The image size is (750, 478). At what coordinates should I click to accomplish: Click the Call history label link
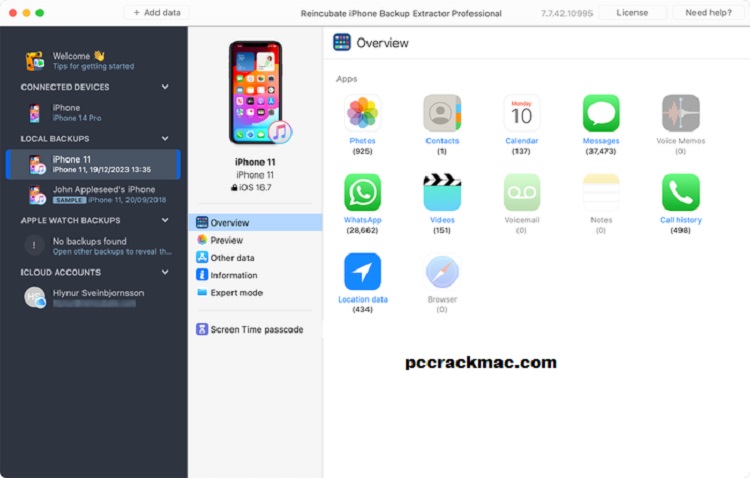click(x=681, y=220)
